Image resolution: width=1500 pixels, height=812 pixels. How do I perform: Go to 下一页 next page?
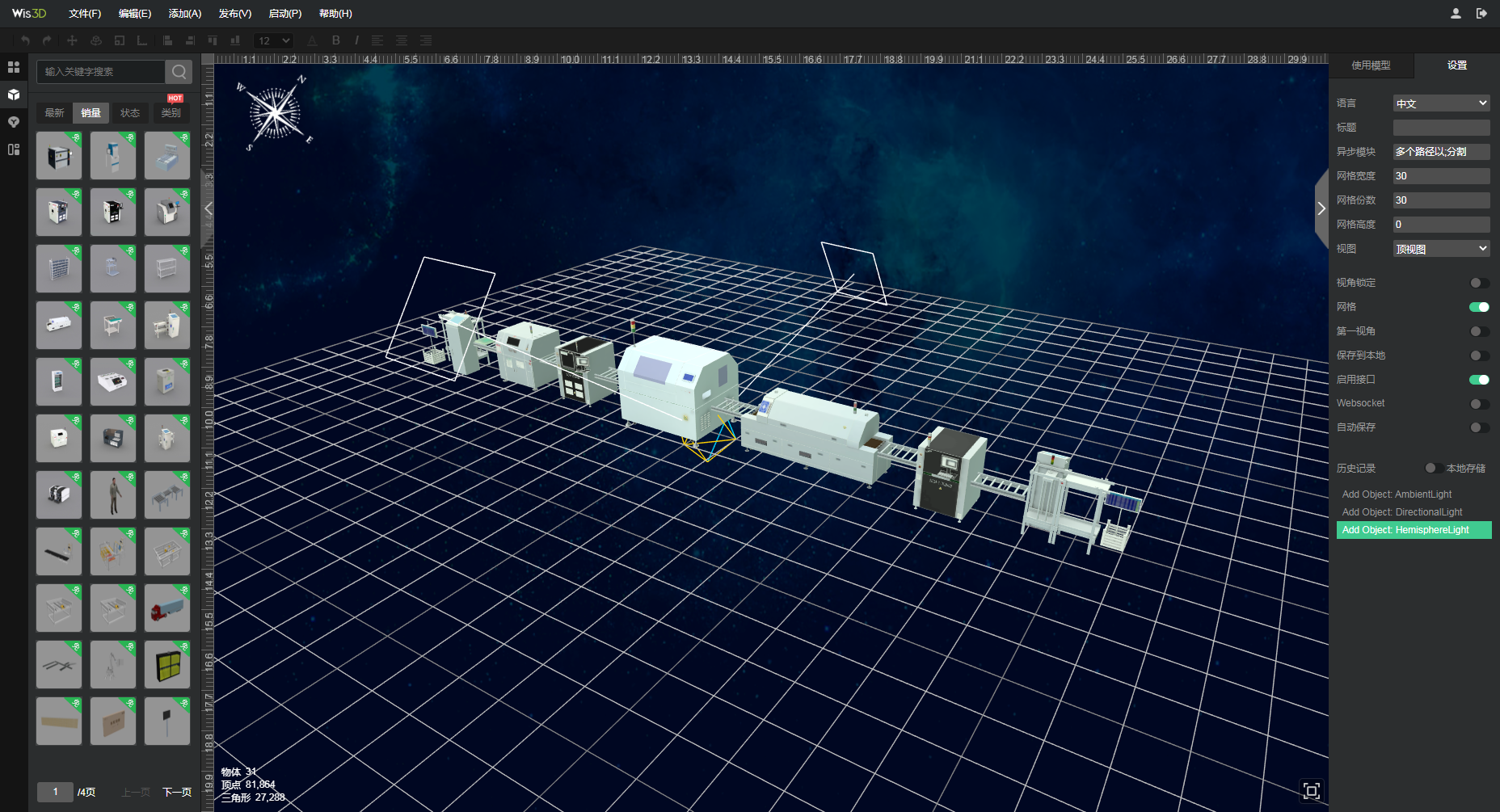[x=177, y=792]
